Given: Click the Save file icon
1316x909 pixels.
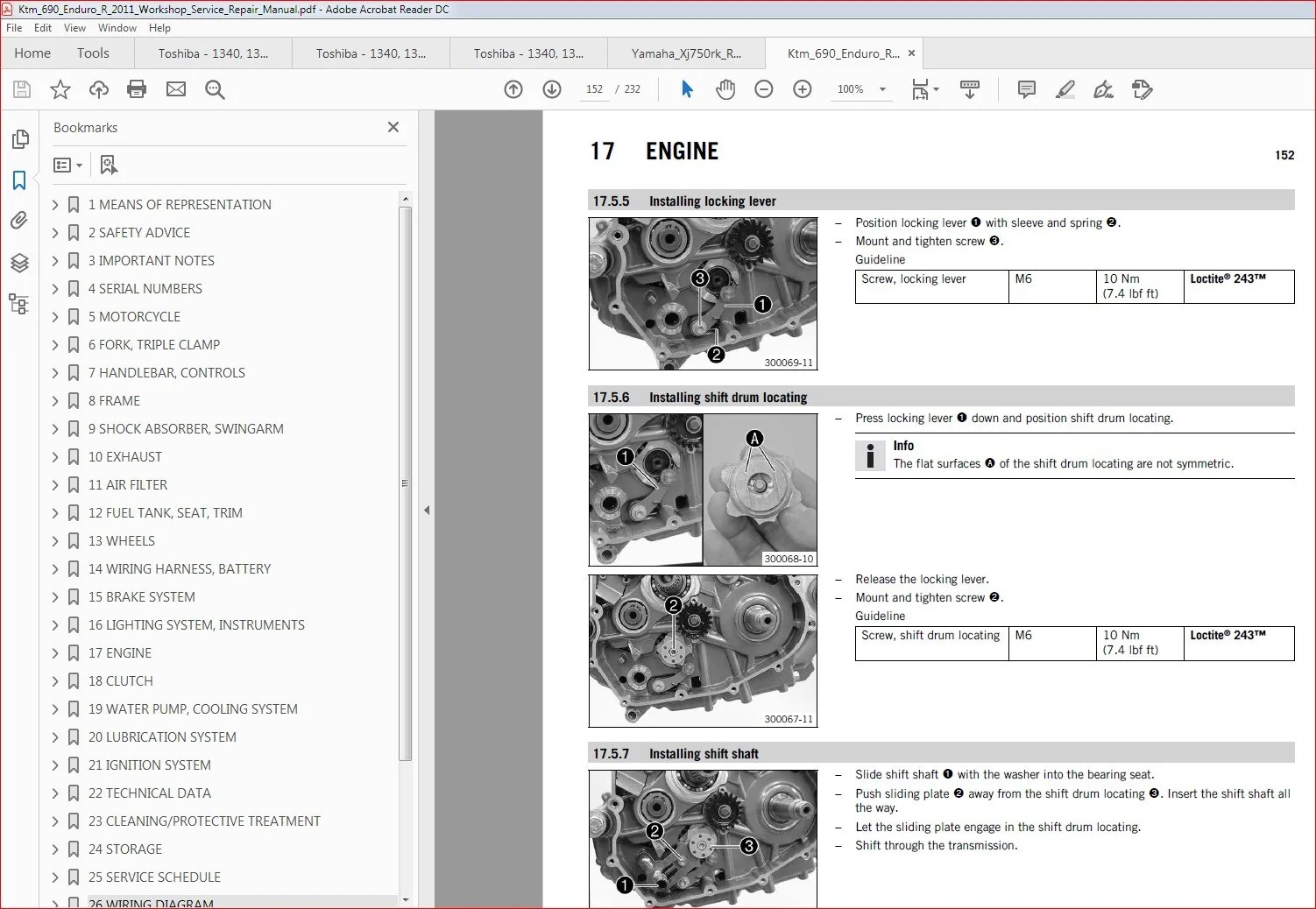Looking at the screenshot, I should pyautogui.click(x=22, y=89).
